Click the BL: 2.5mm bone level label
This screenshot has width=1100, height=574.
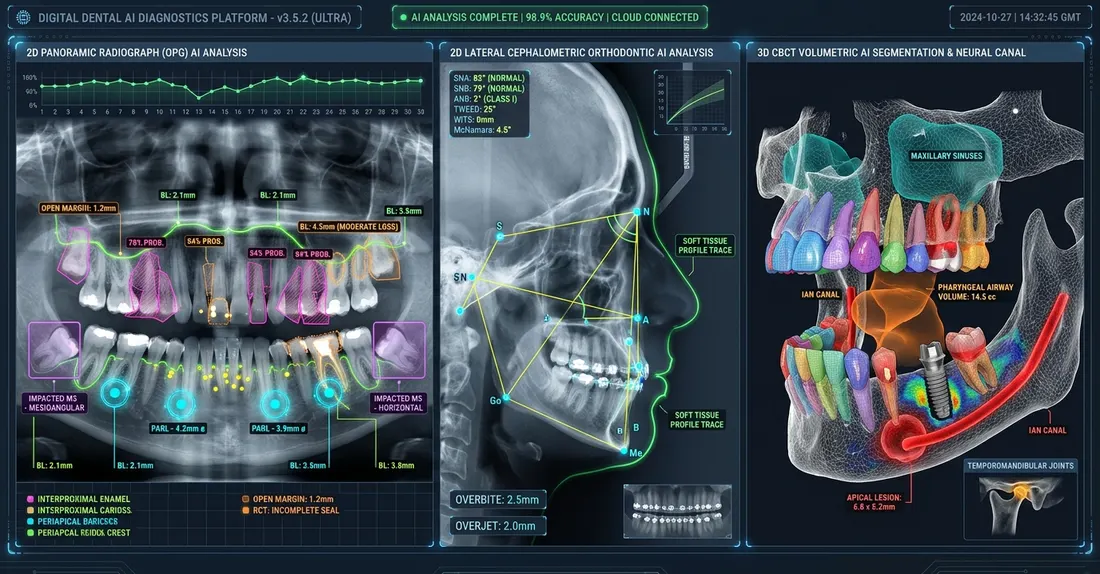[x=307, y=465]
